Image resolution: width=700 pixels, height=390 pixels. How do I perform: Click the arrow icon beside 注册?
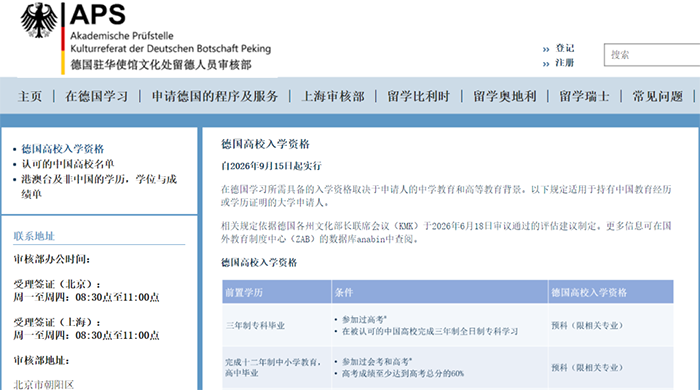(x=546, y=64)
